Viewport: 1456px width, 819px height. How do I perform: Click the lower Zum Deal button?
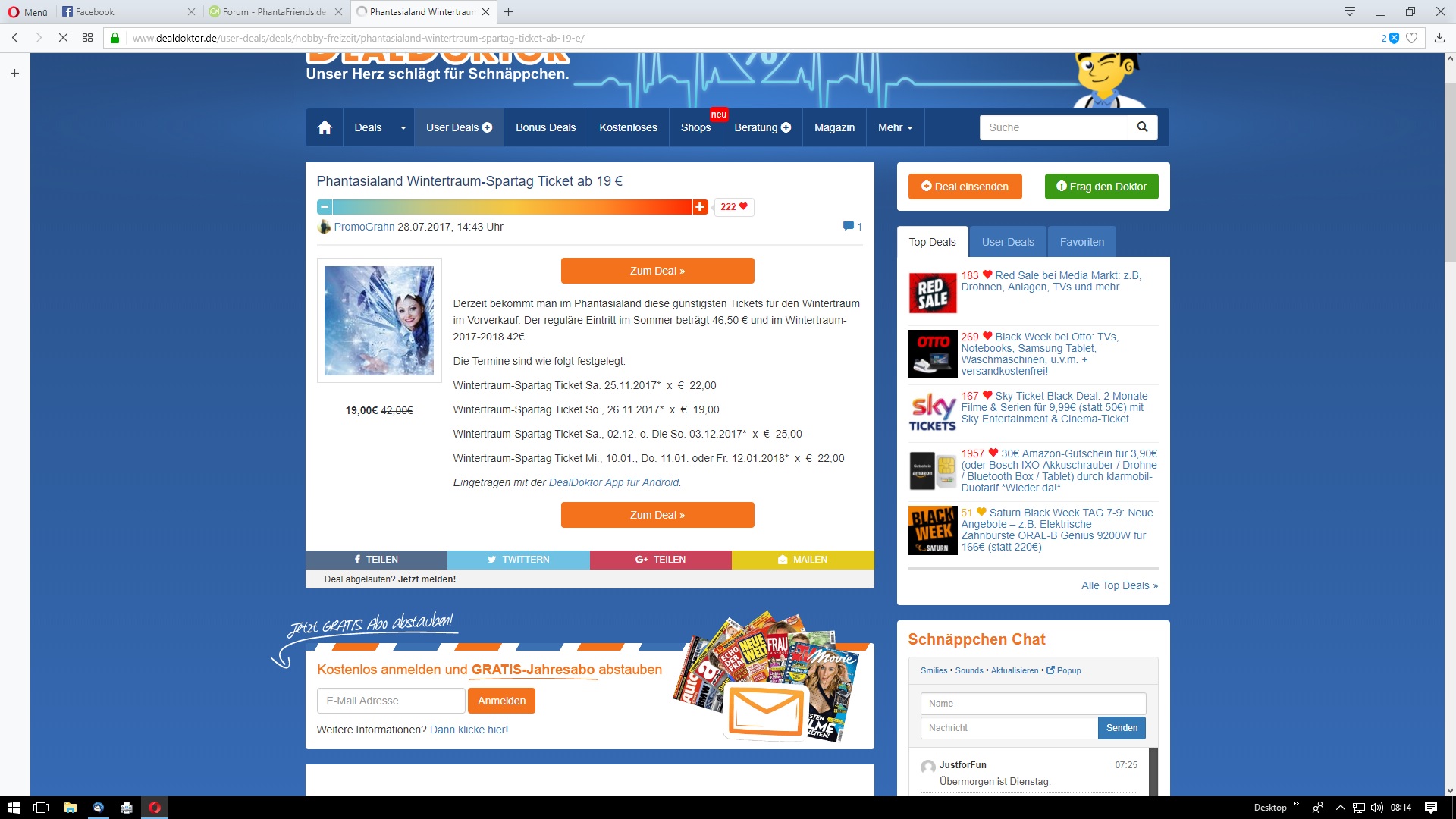tap(657, 515)
